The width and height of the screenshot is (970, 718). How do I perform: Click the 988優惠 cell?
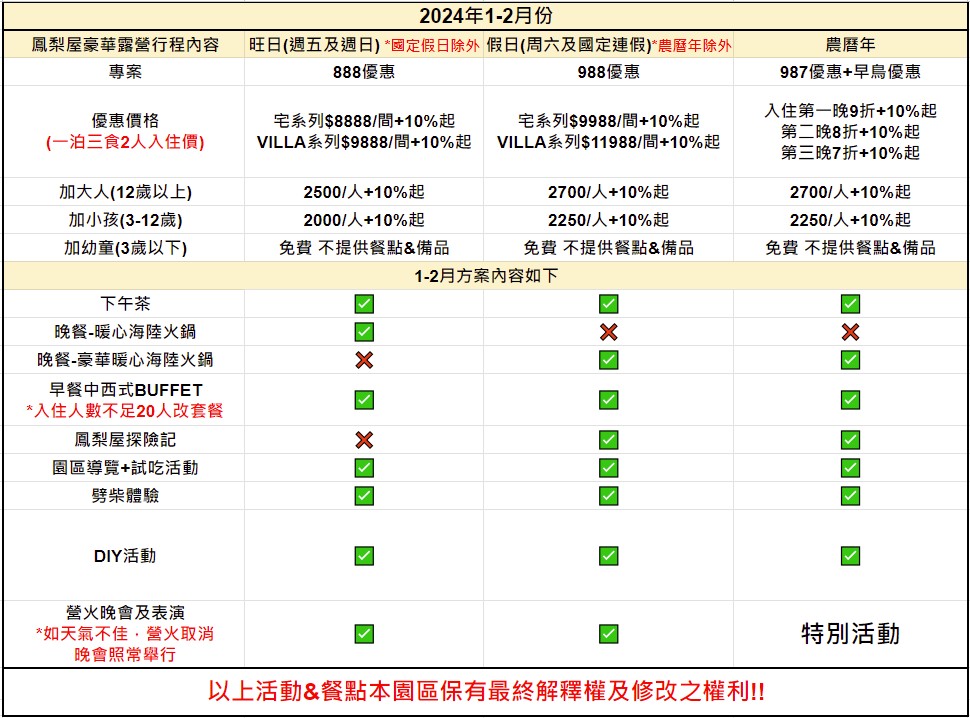tap(609, 72)
